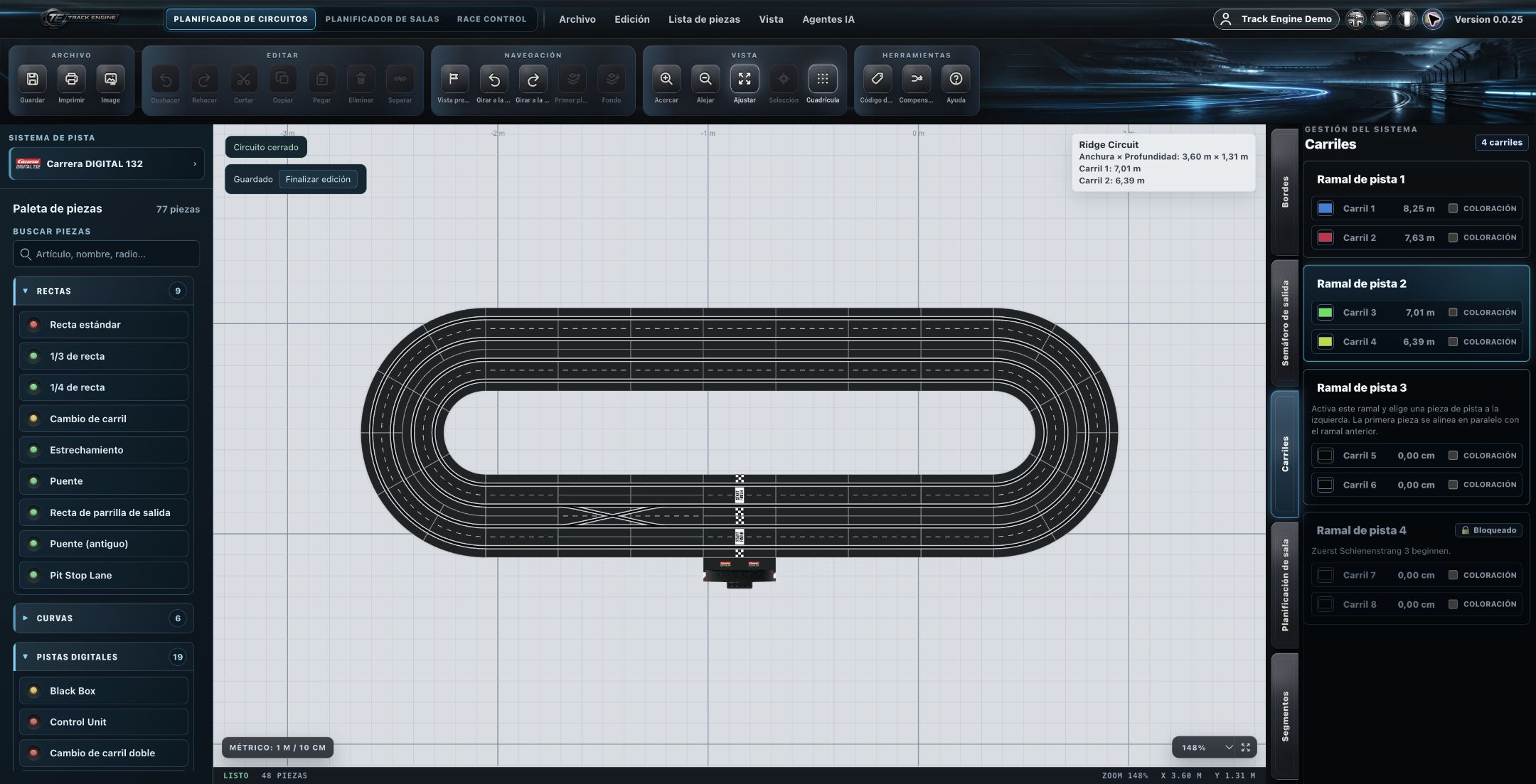Image resolution: width=1536 pixels, height=784 pixels.
Task: Select the Cambio de carril piece
Action: click(x=104, y=419)
